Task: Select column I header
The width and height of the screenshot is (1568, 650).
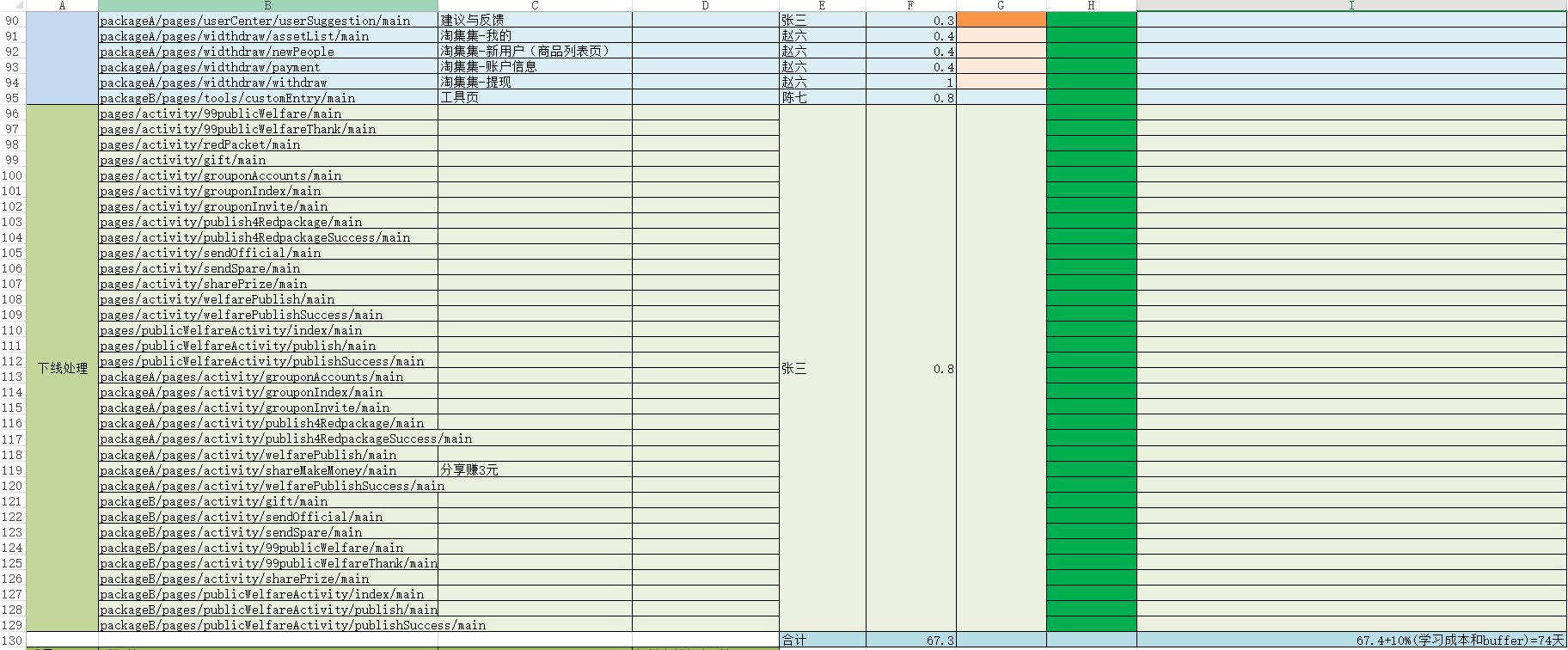Action: pos(1351,5)
